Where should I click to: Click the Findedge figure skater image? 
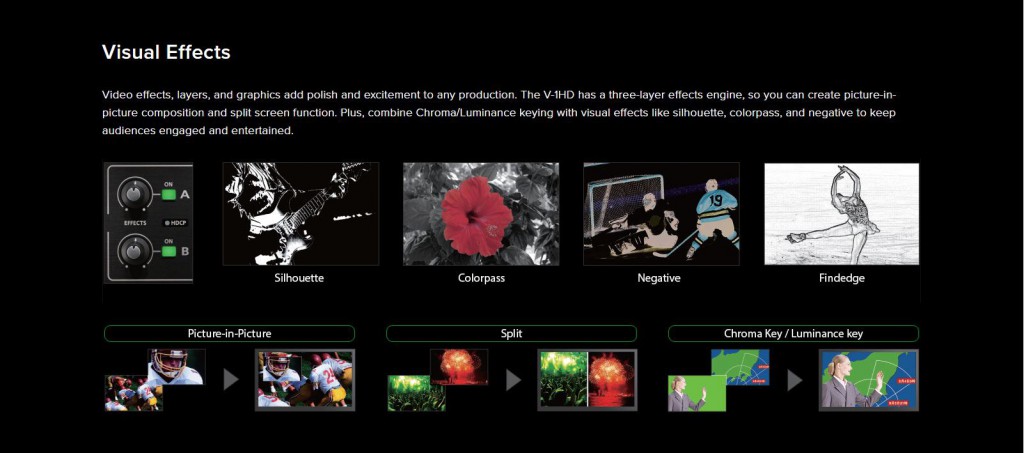coord(841,213)
